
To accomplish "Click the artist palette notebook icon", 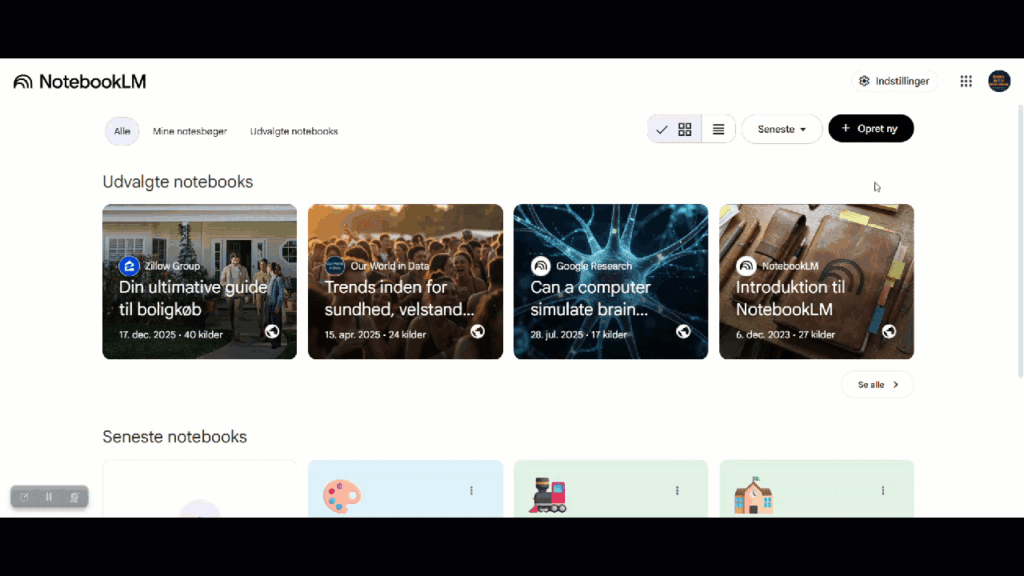I will pyautogui.click(x=342, y=495).
